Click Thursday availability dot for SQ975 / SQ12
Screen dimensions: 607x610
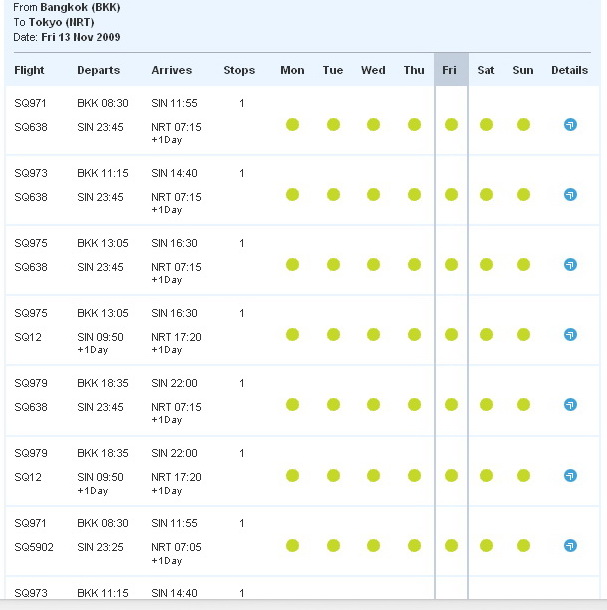[414, 335]
